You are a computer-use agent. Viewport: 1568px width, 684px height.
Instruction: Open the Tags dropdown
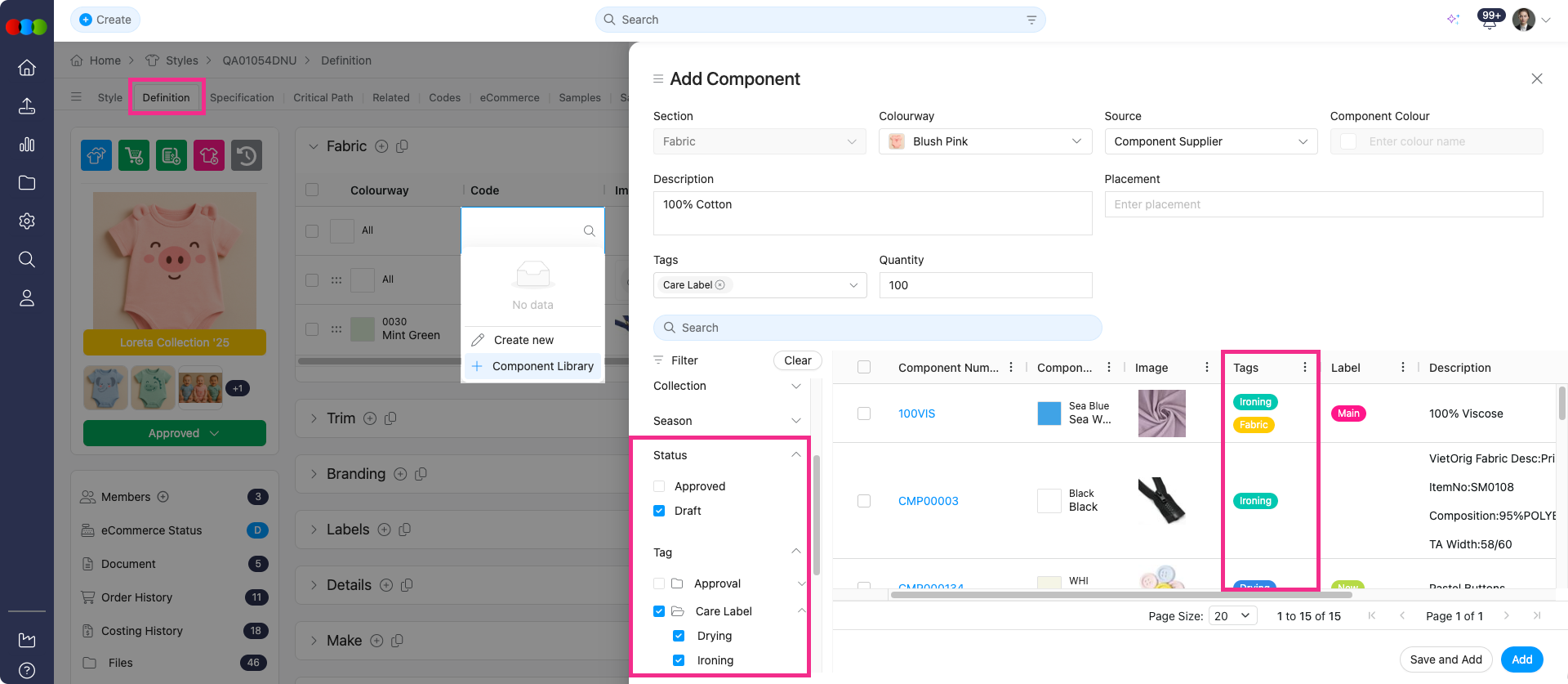pyautogui.click(x=759, y=285)
